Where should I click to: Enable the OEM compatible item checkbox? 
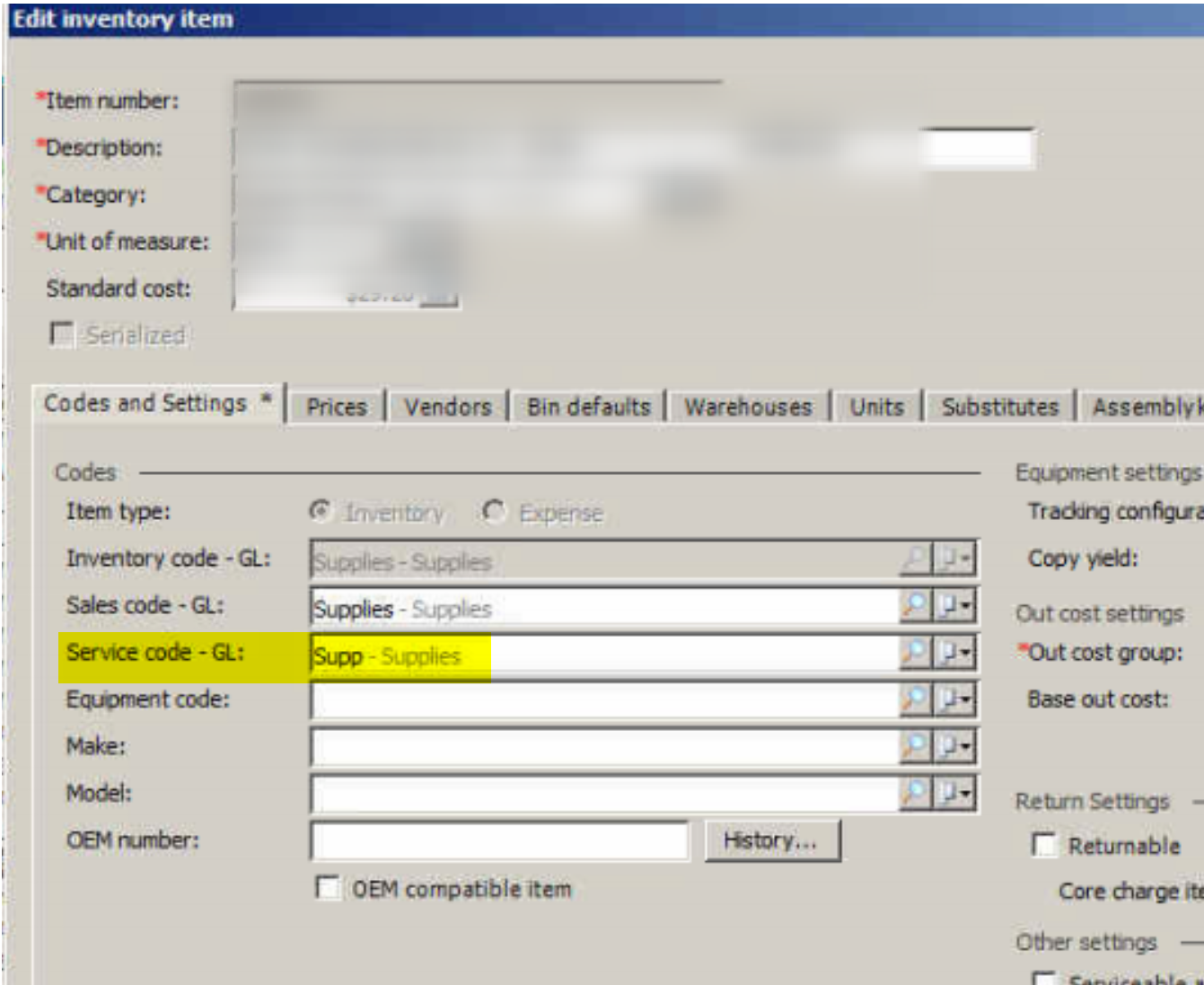328,888
